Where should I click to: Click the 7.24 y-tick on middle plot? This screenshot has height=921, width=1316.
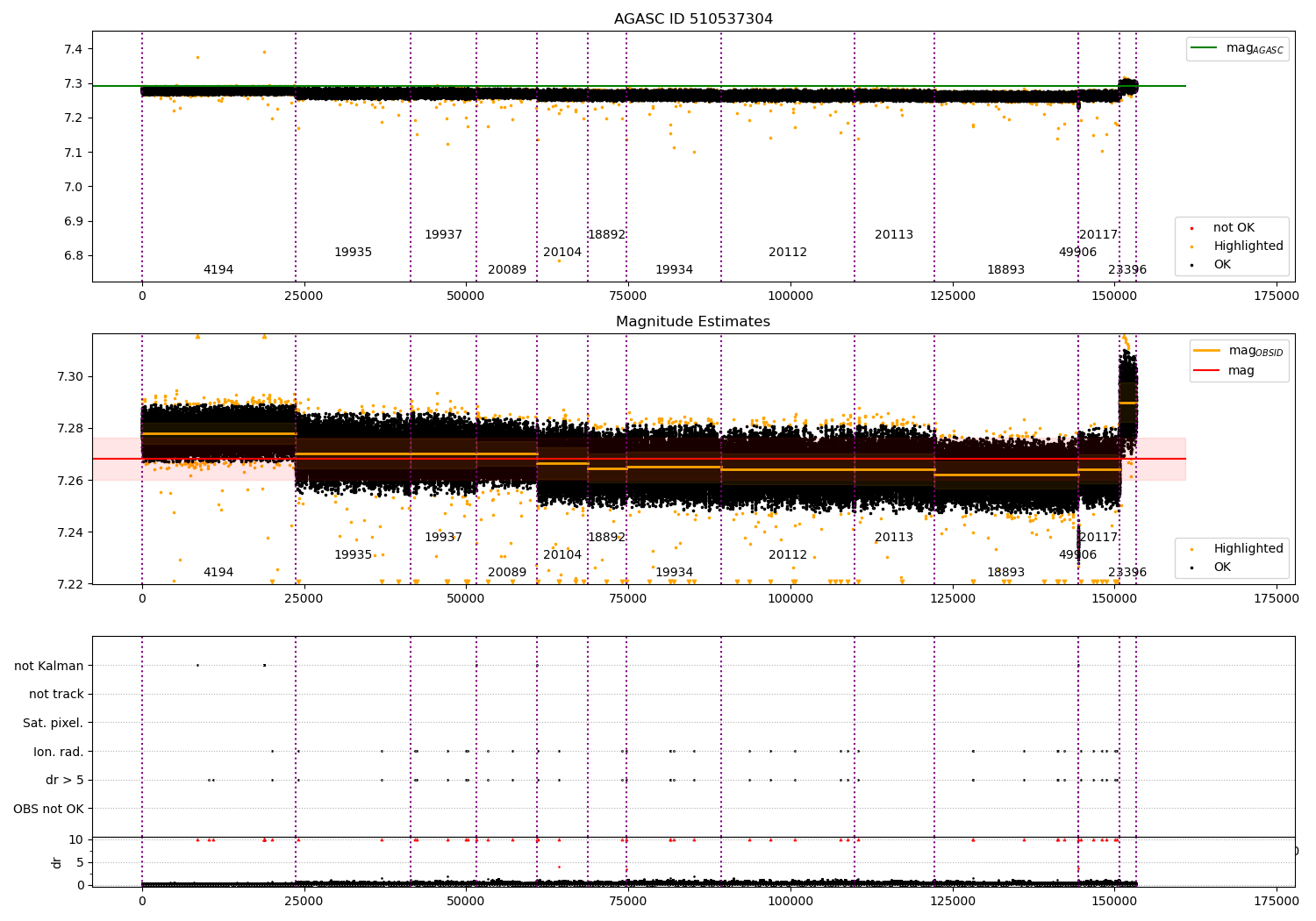pos(70,532)
